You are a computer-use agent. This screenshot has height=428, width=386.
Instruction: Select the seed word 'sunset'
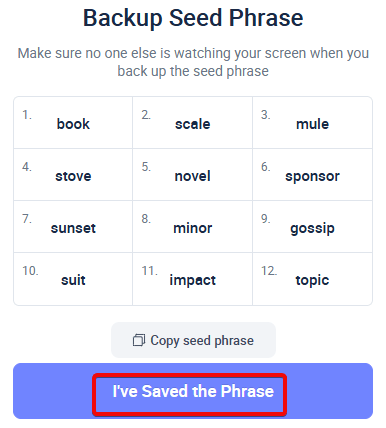[73, 228]
